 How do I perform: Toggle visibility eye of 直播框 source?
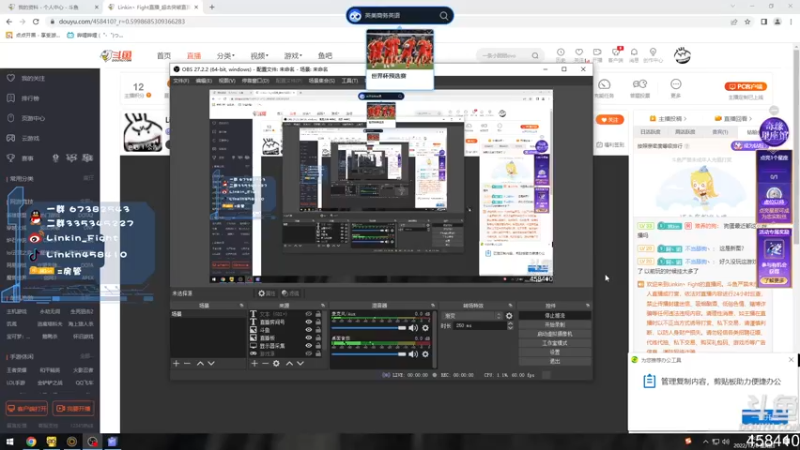(x=309, y=338)
